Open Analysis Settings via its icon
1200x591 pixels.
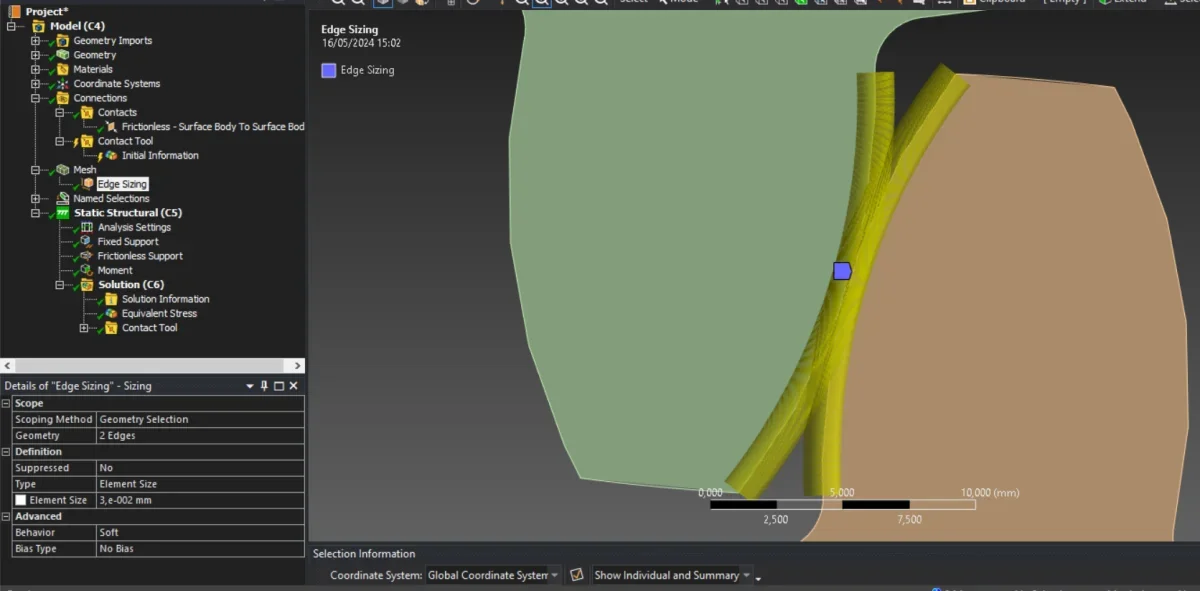[87, 228]
